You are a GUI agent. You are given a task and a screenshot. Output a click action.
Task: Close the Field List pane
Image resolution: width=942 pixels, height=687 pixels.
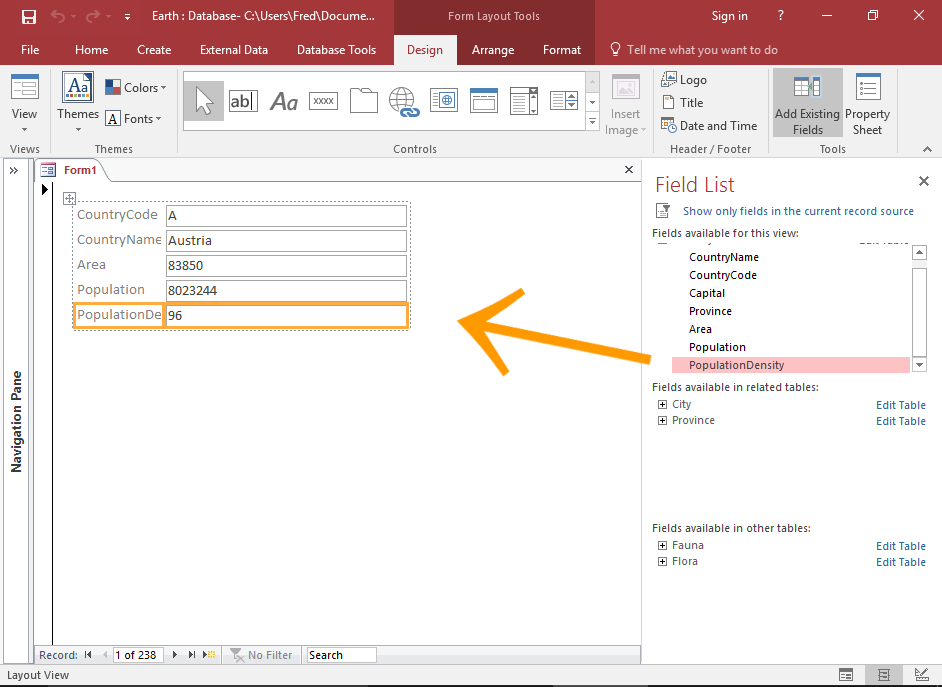[923, 181]
